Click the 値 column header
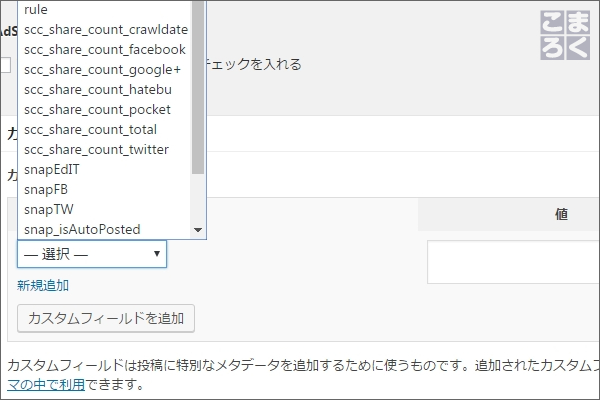The width and height of the screenshot is (600, 400). click(561, 214)
